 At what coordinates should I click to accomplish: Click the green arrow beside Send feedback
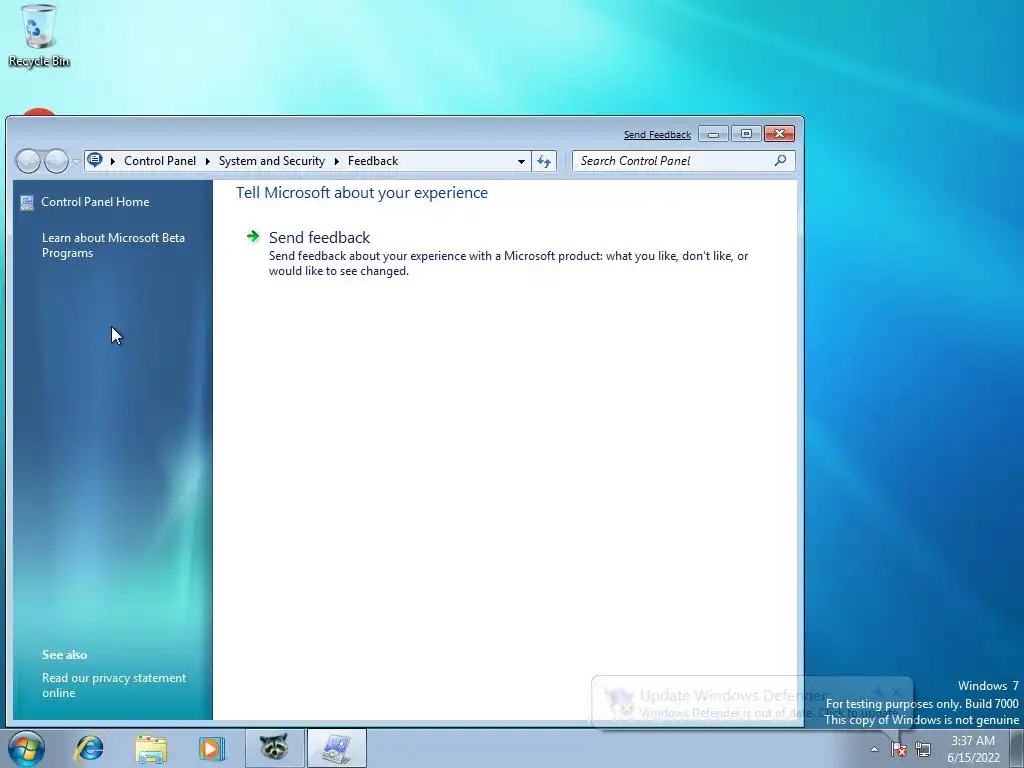click(253, 236)
